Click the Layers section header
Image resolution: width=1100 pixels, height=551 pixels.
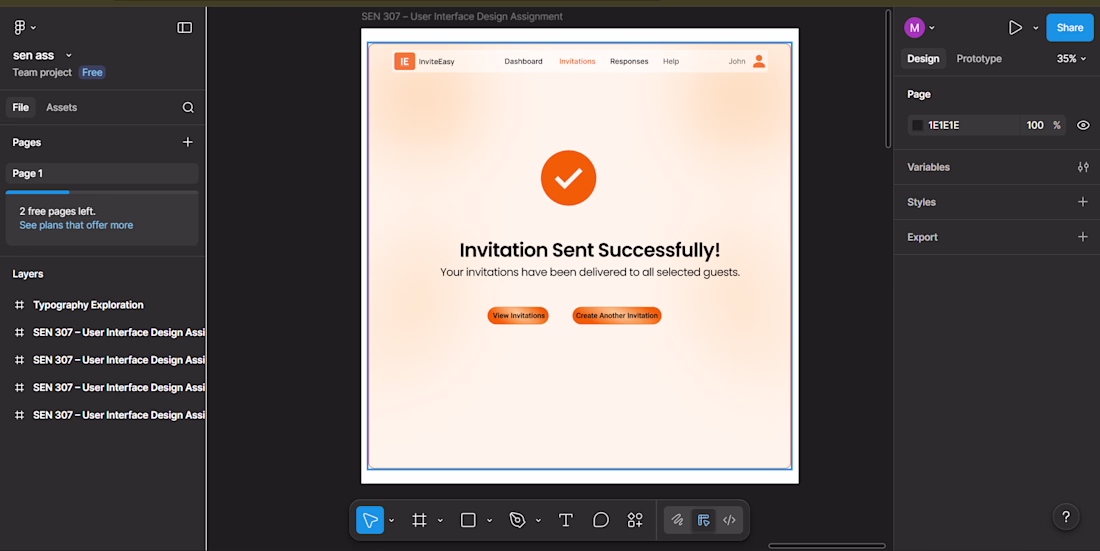28,274
